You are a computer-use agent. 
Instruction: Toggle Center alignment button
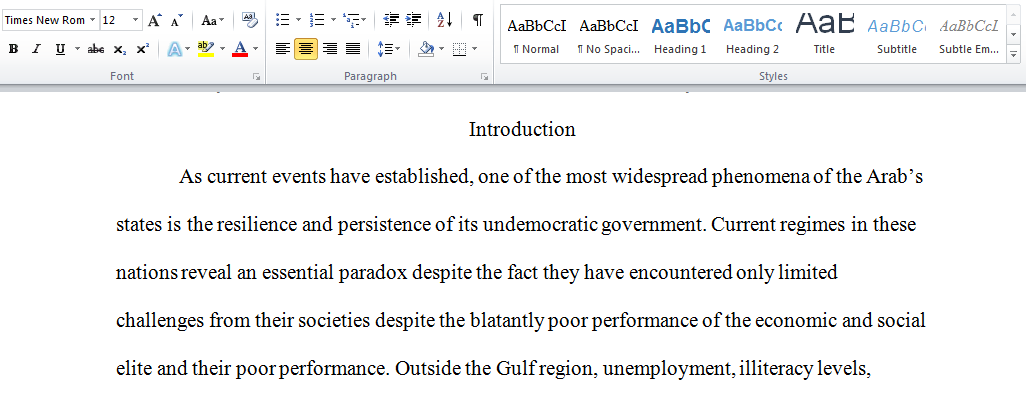coord(306,49)
